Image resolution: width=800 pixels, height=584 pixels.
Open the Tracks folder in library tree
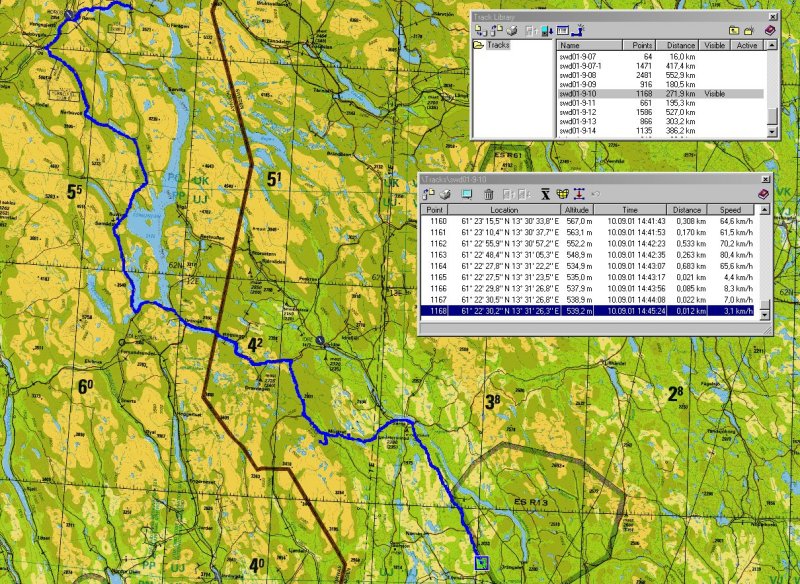coord(497,45)
